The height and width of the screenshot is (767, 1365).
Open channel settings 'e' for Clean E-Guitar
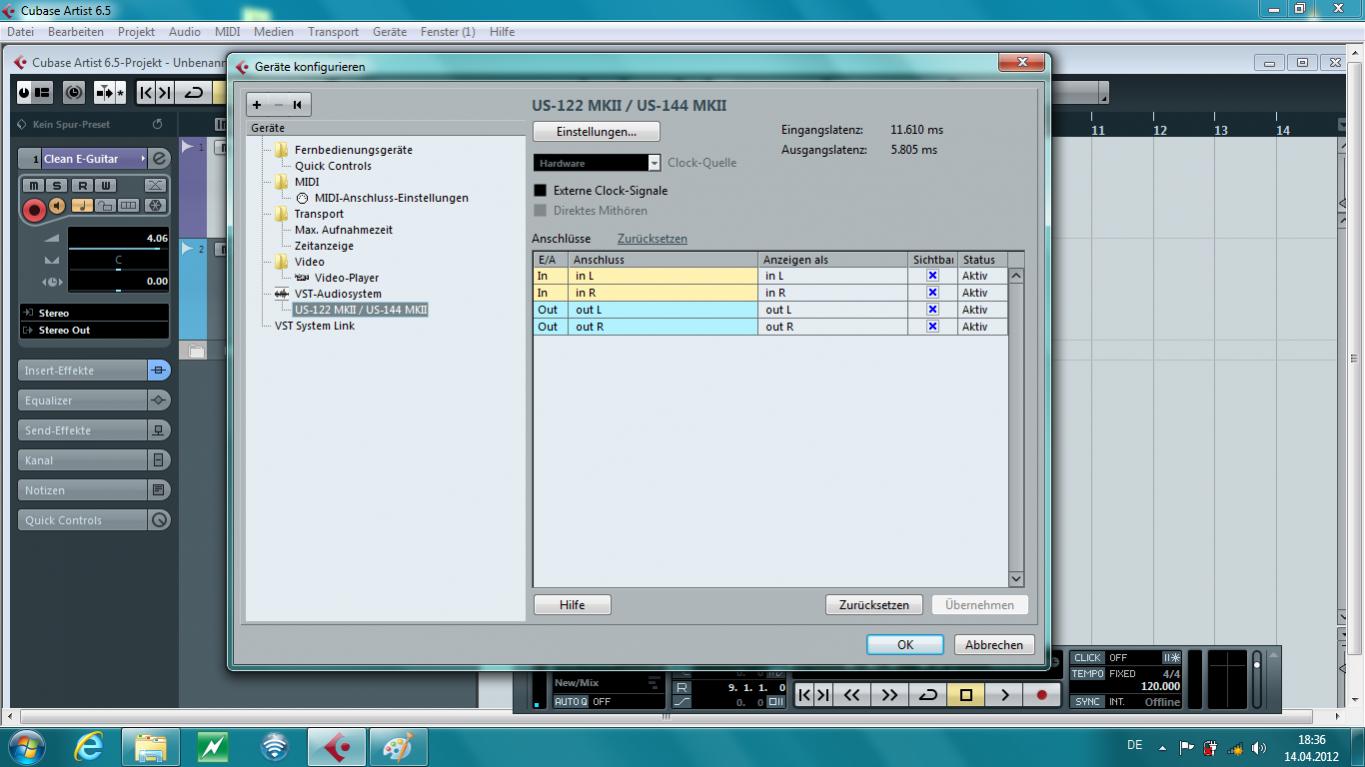coord(159,159)
